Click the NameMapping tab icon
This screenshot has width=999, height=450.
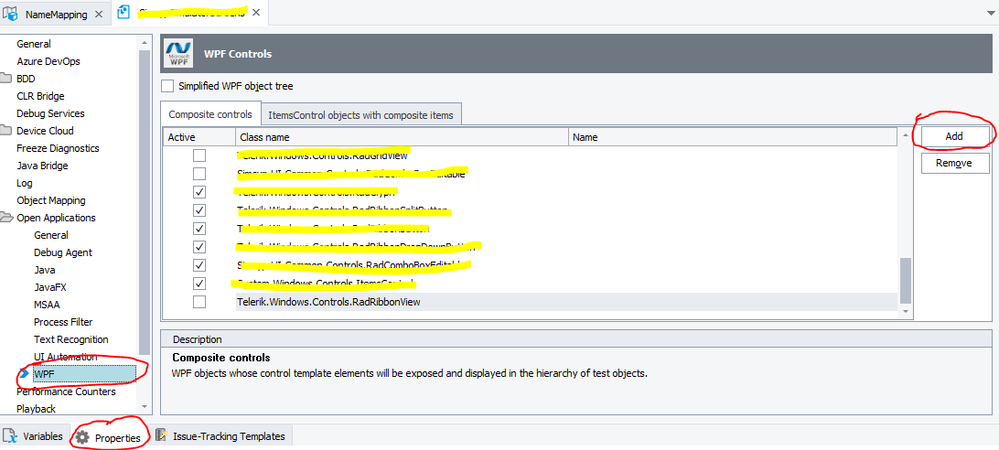pos(13,13)
